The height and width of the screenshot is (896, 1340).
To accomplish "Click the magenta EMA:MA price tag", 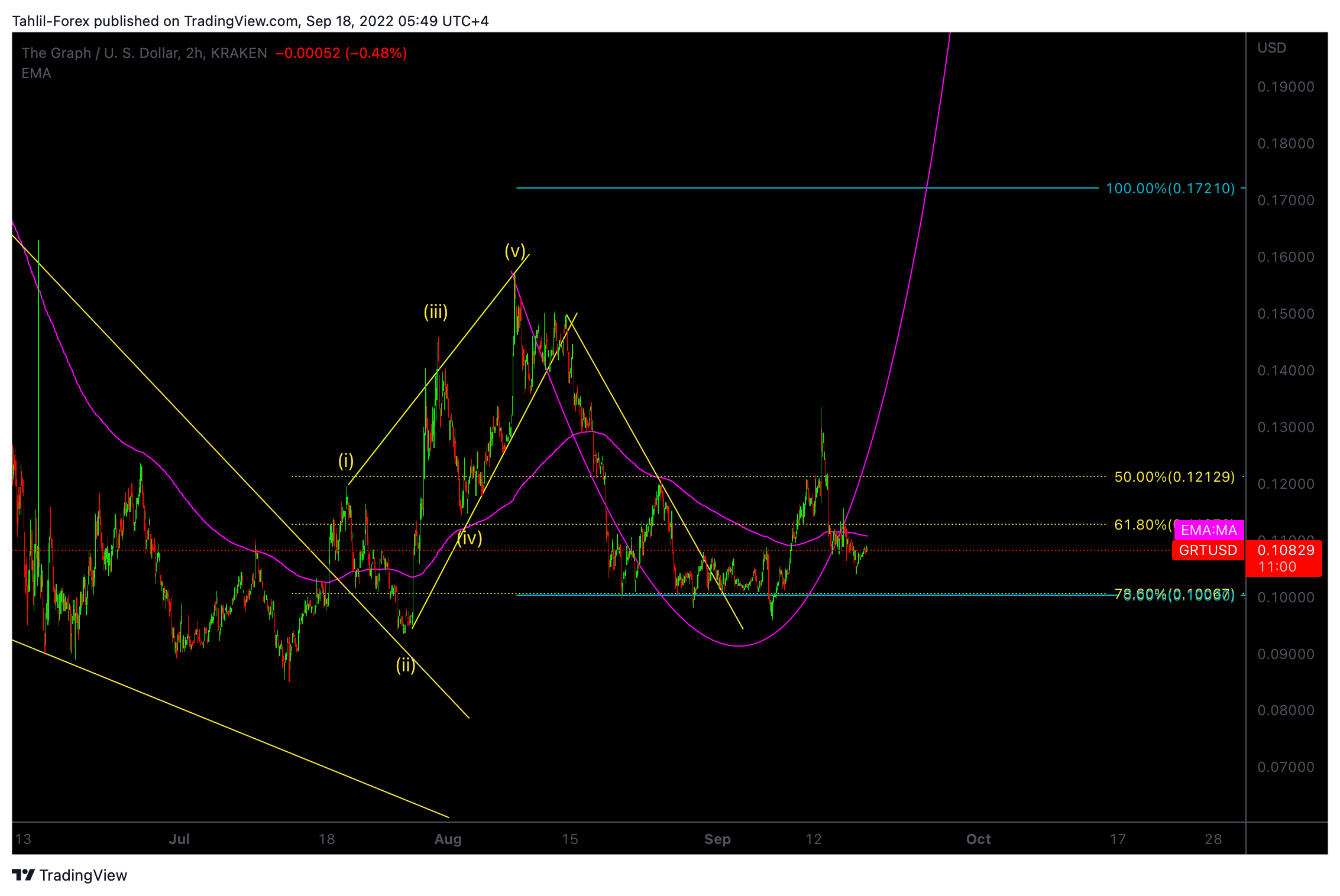I will 1209,530.
